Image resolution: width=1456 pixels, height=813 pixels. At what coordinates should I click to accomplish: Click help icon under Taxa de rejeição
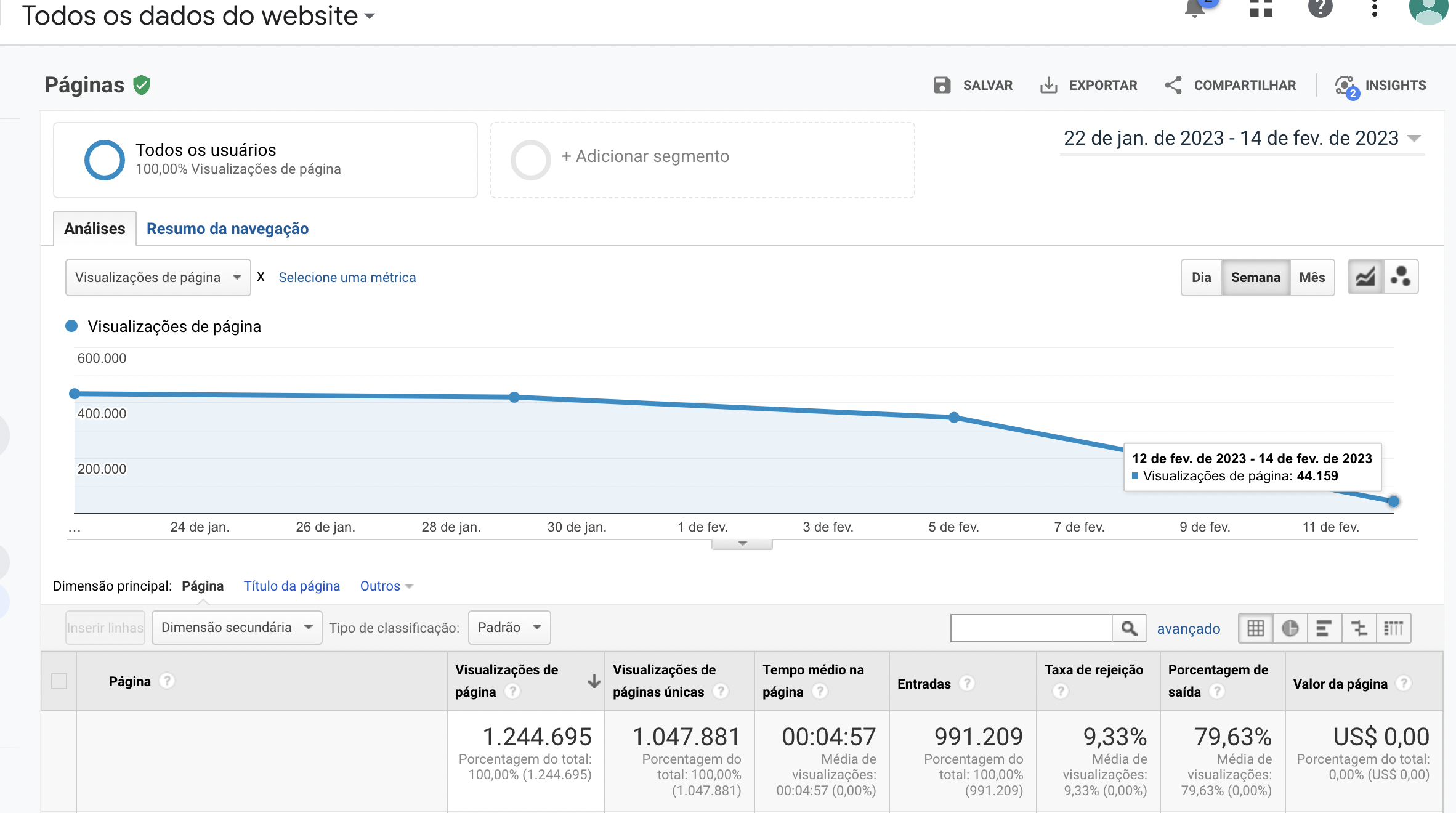(x=1060, y=692)
